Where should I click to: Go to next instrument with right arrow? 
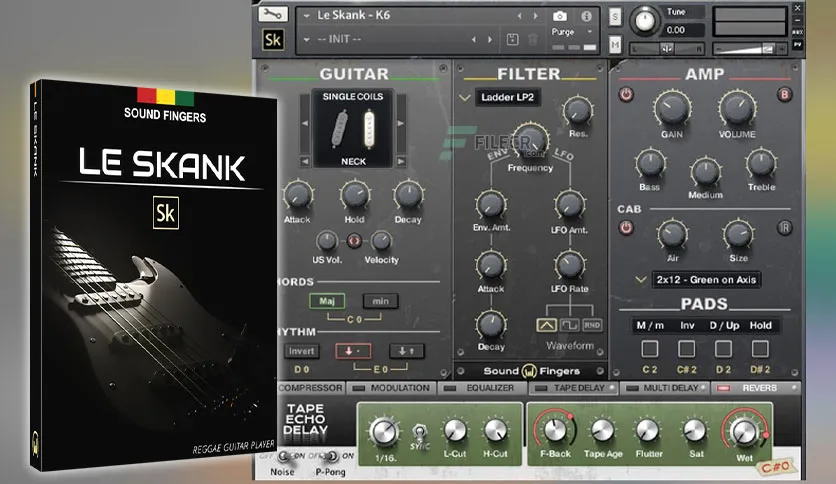pyautogui.click(x=536, y=17)
